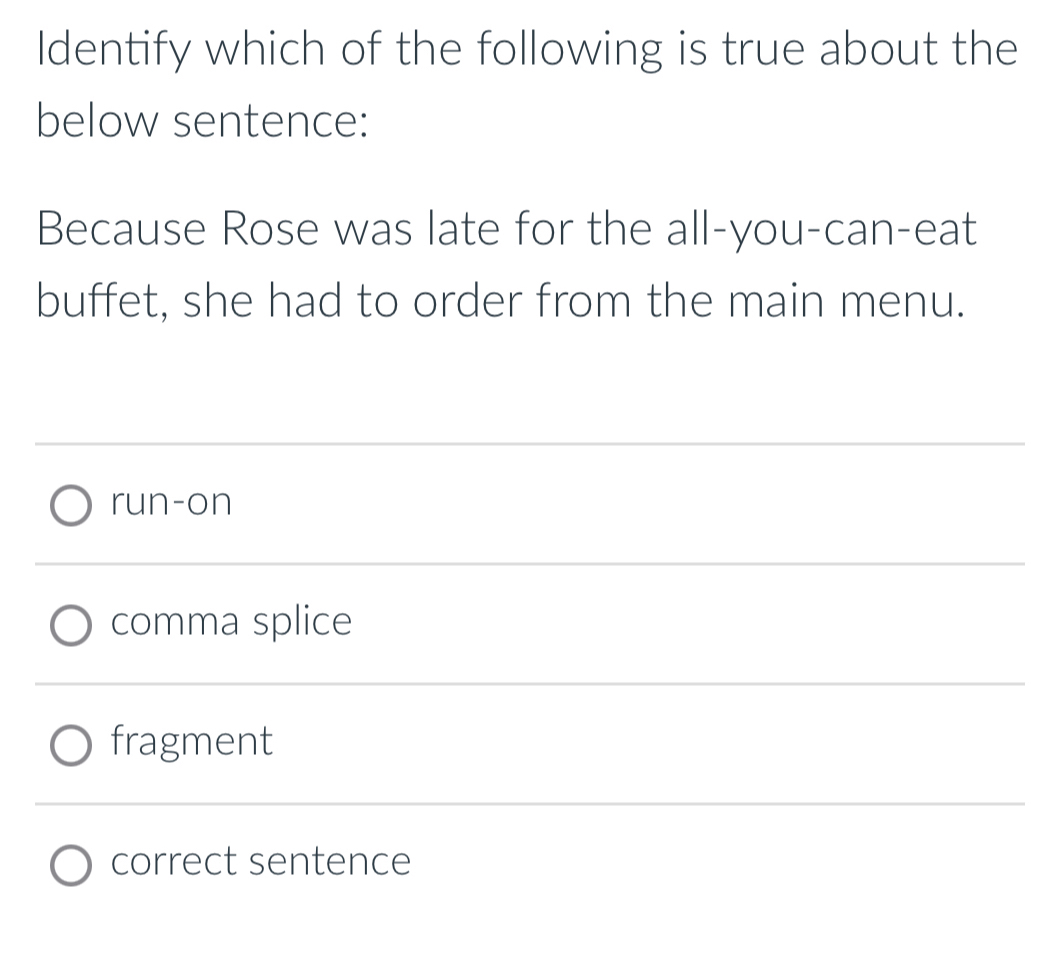The height and width of the screenshot is (966, 1046).
Task: Click the correct sentence answer label text
Action: point(261,862)
